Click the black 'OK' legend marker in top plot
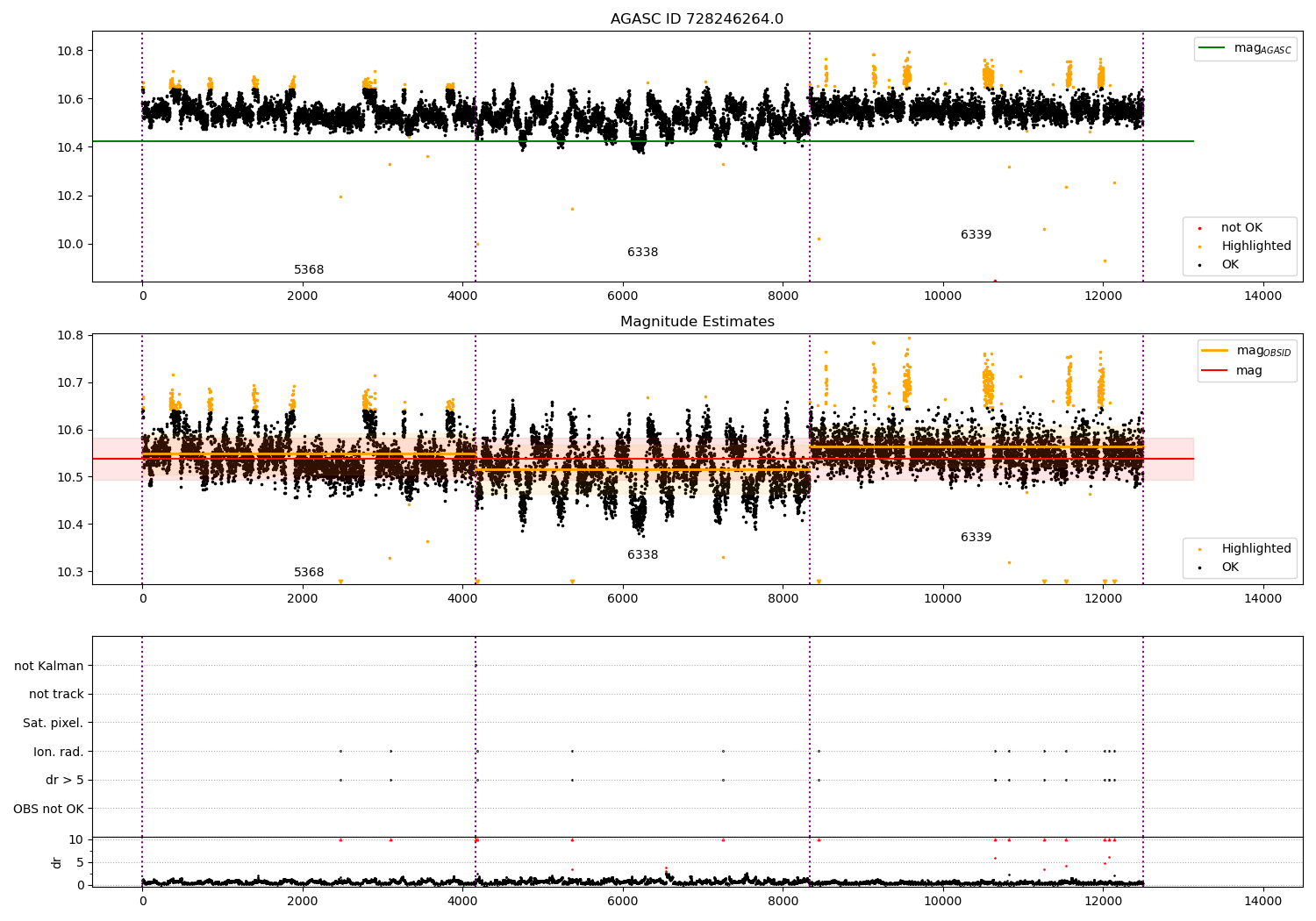1316x921 pixels. point(1199,265)
